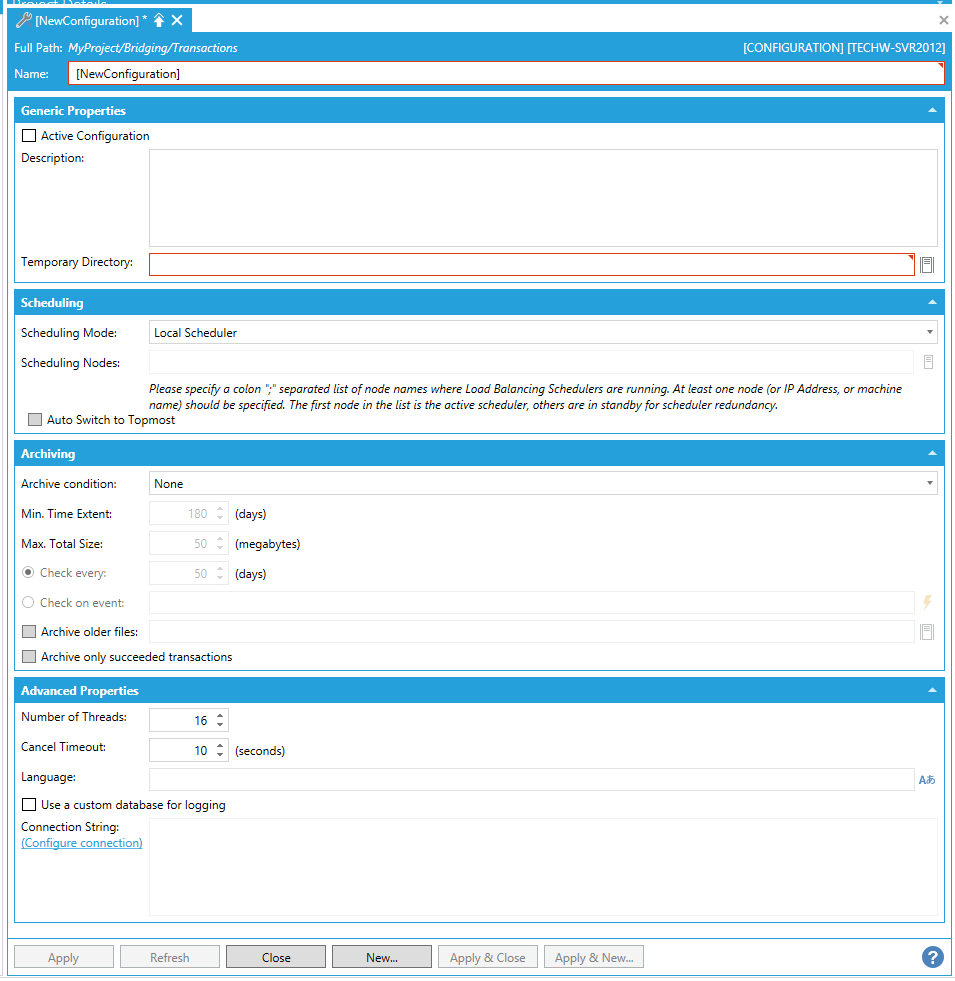This screenshot has width=955, height=981.
Task: Click the New... button
Action: click(x=382, y=957)
